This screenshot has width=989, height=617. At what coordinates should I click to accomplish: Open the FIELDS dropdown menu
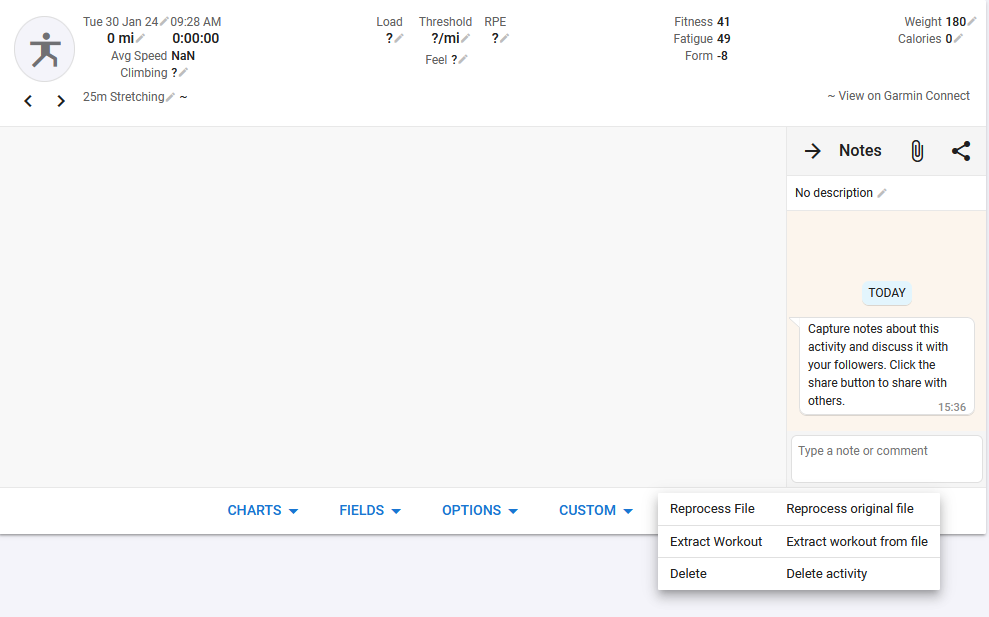click(370, 510)
